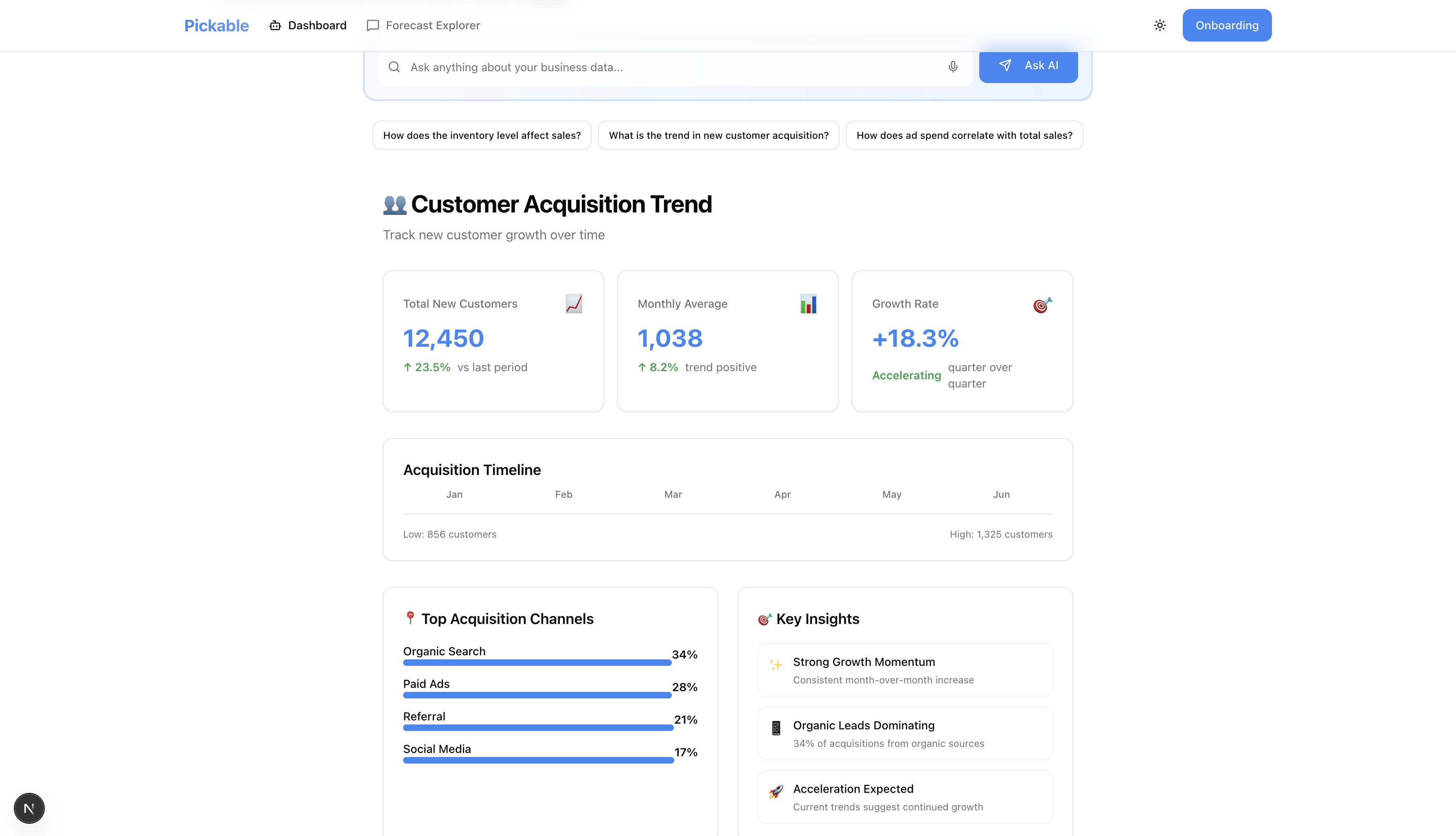The width and height of the screenshot is (1456, 836).
Task: Click the Growth Rate target icon
Action: pyautogui.click(x=1042, y=305)
